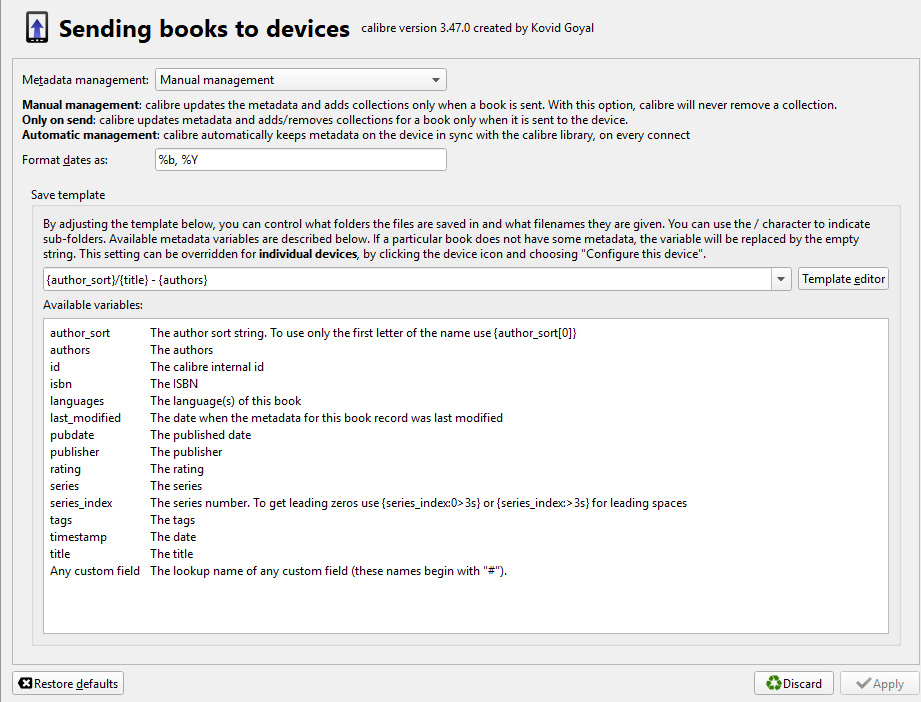Select the tags variable row
The height and width of the screenshot is (702, 921).
click(61, 520)
